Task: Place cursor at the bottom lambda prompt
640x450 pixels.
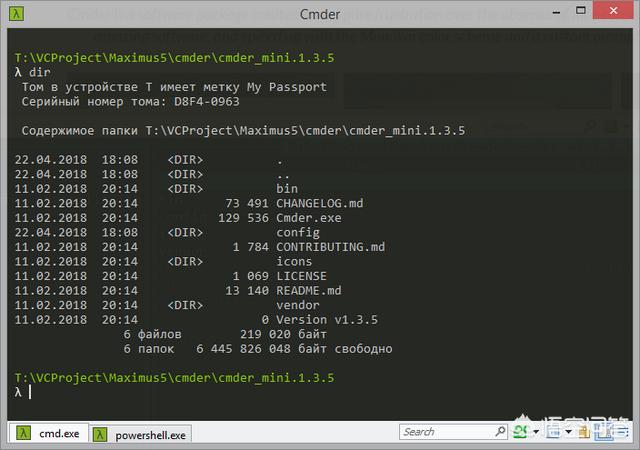Action: (x=30, y=392)
